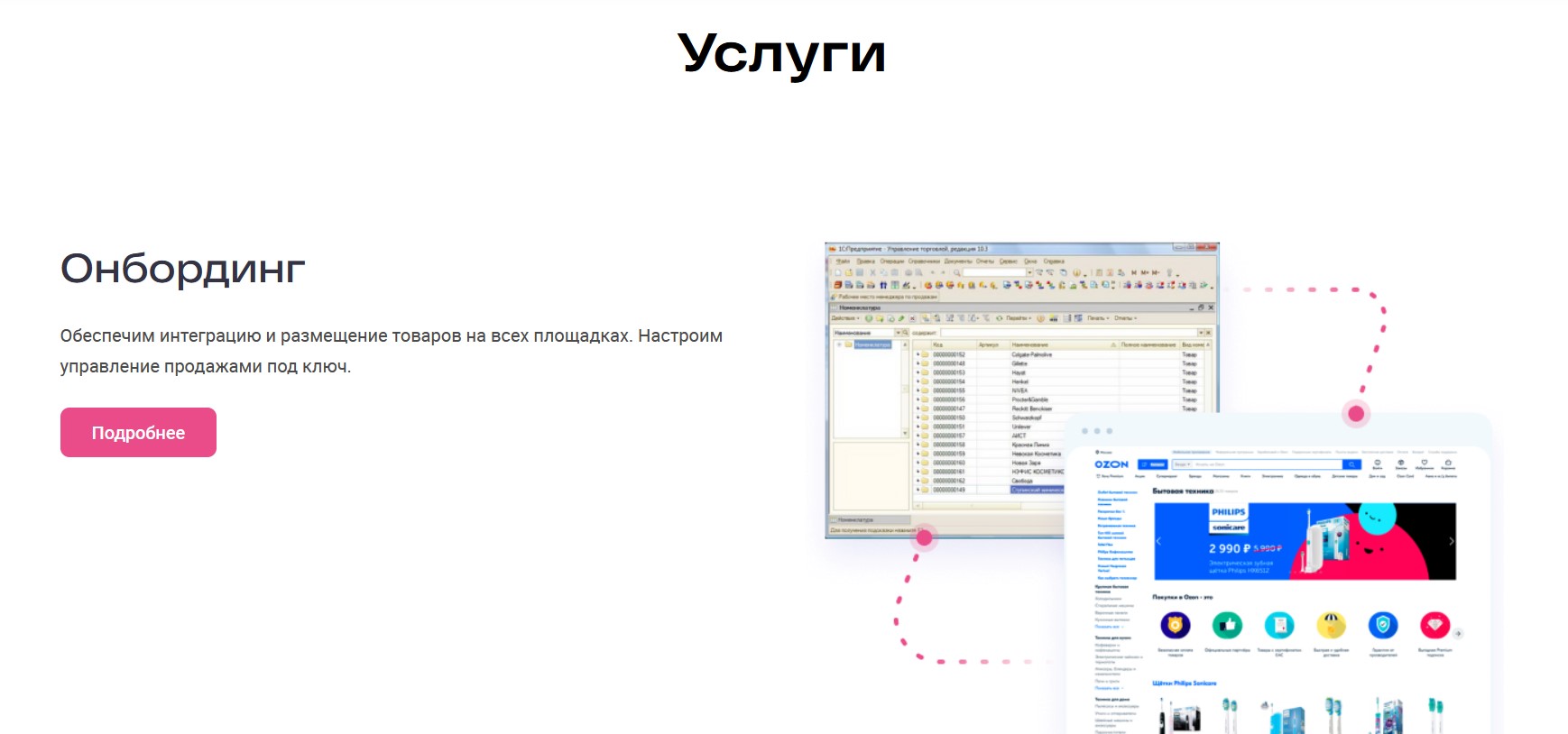Click the Ozon search magnifier button
The width and height of the screenshot is (1568, 734).
tap(1351, 464)
